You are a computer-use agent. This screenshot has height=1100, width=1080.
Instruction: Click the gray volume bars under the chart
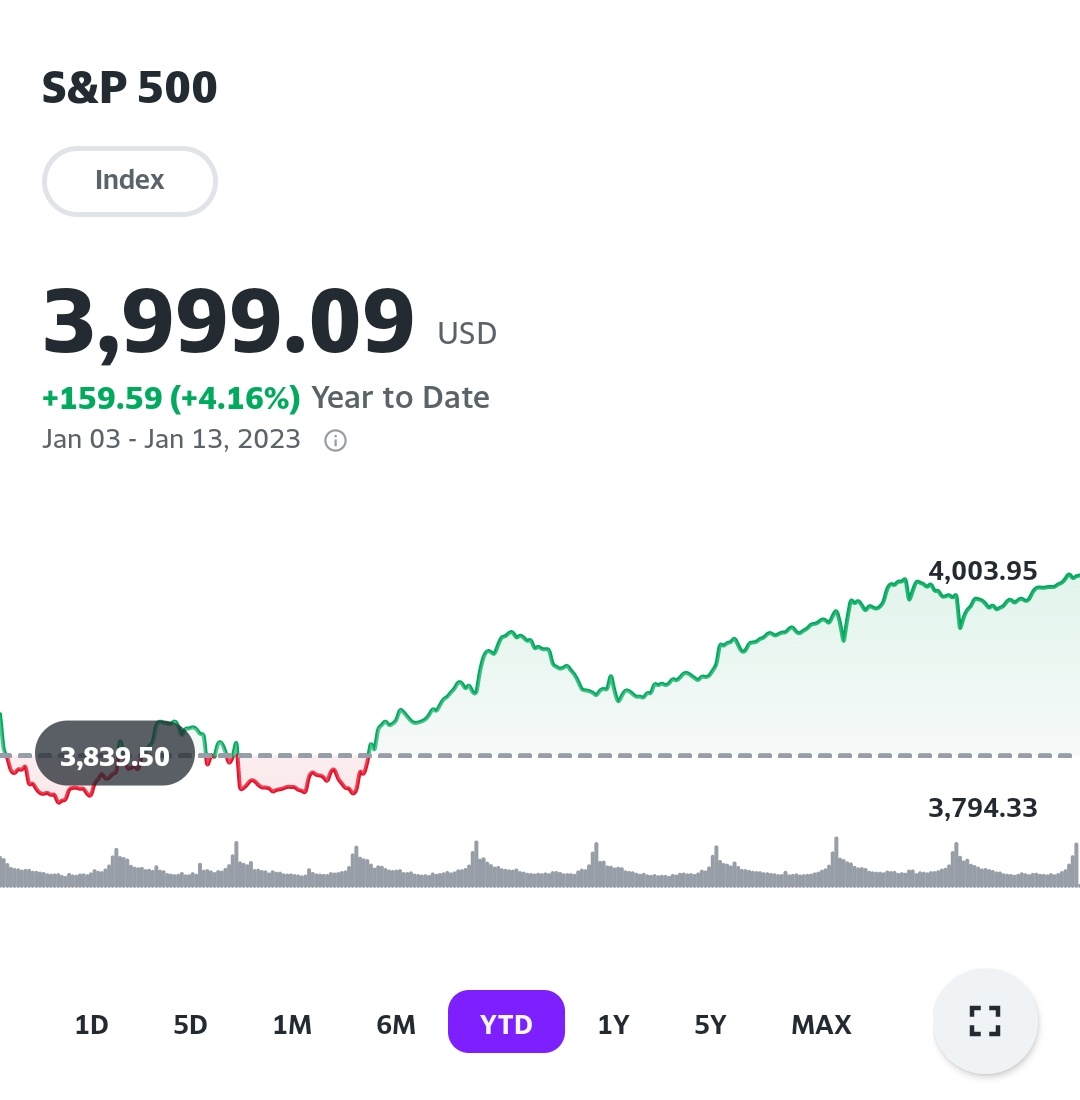540,870
